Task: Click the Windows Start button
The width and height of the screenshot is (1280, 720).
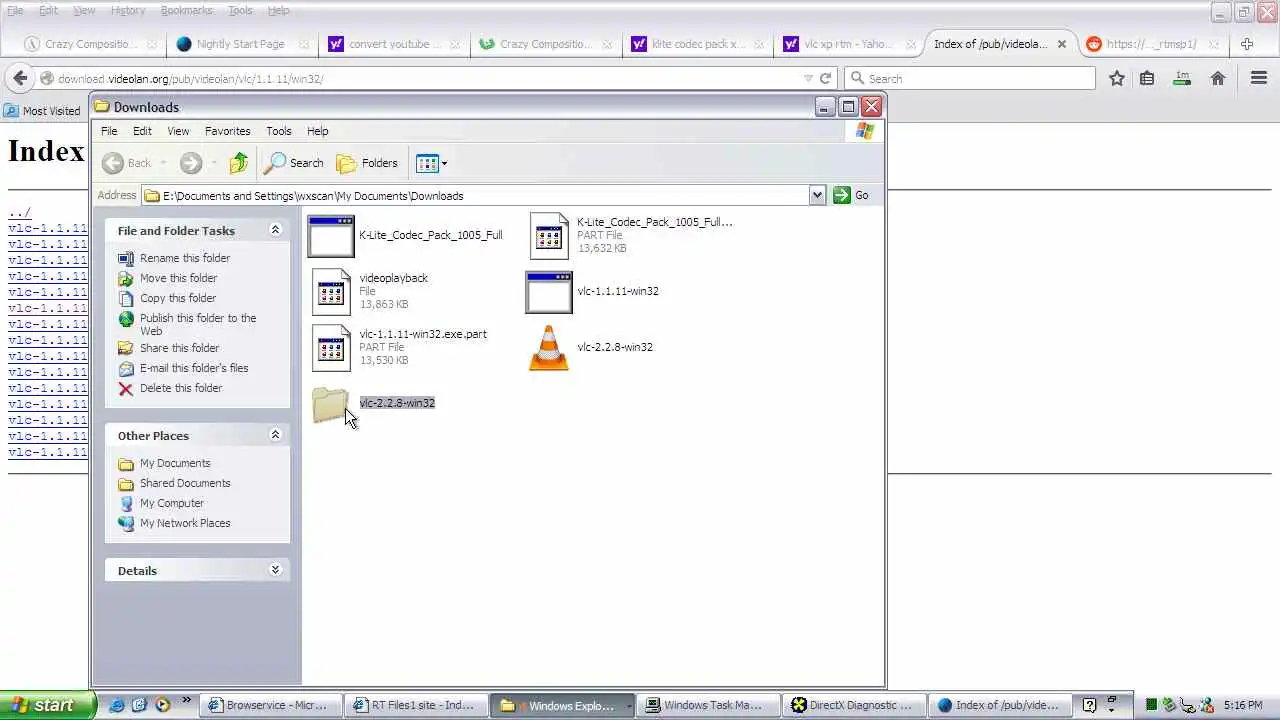Action: click(48, 705)
